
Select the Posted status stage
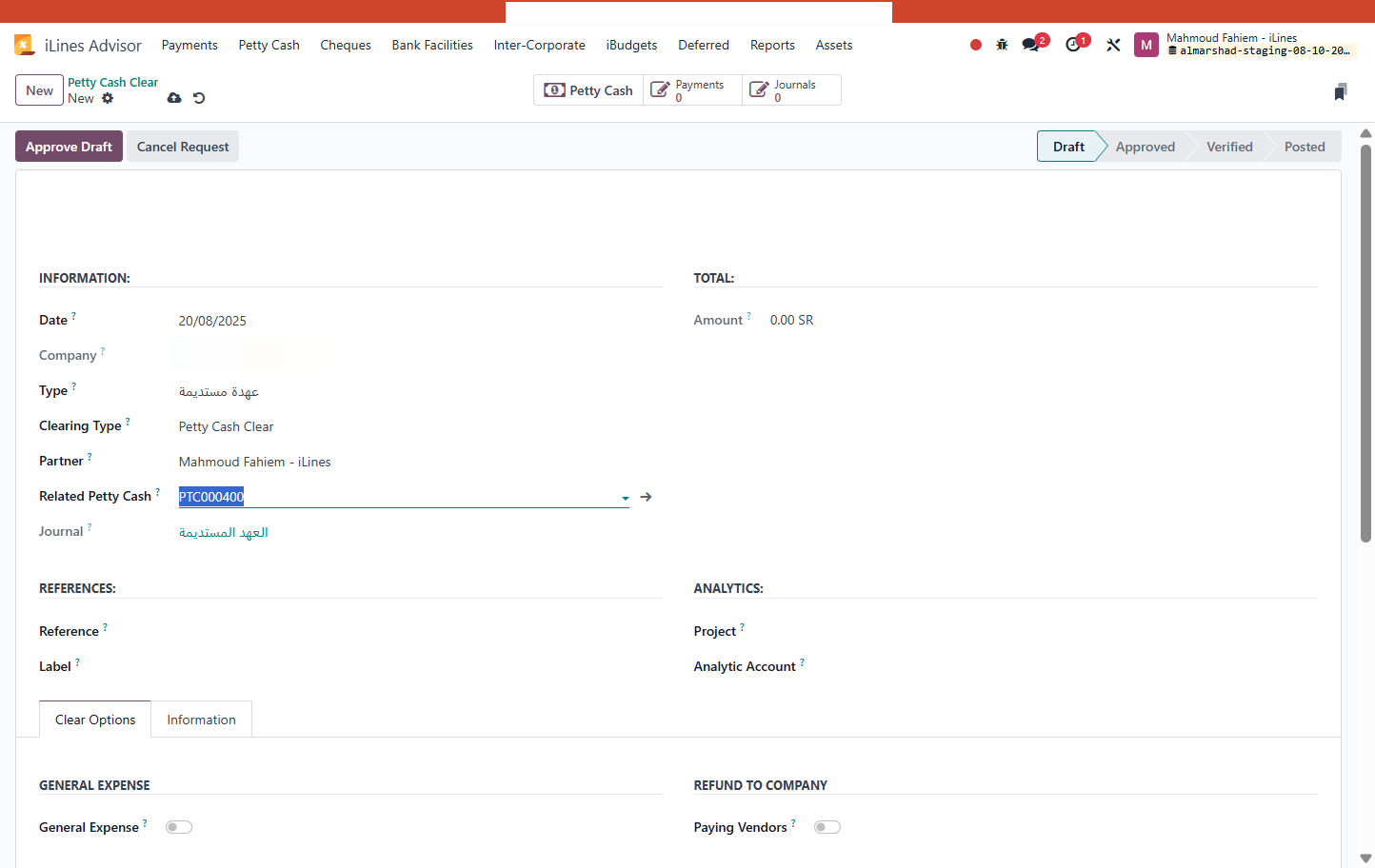pos(1305,147)
